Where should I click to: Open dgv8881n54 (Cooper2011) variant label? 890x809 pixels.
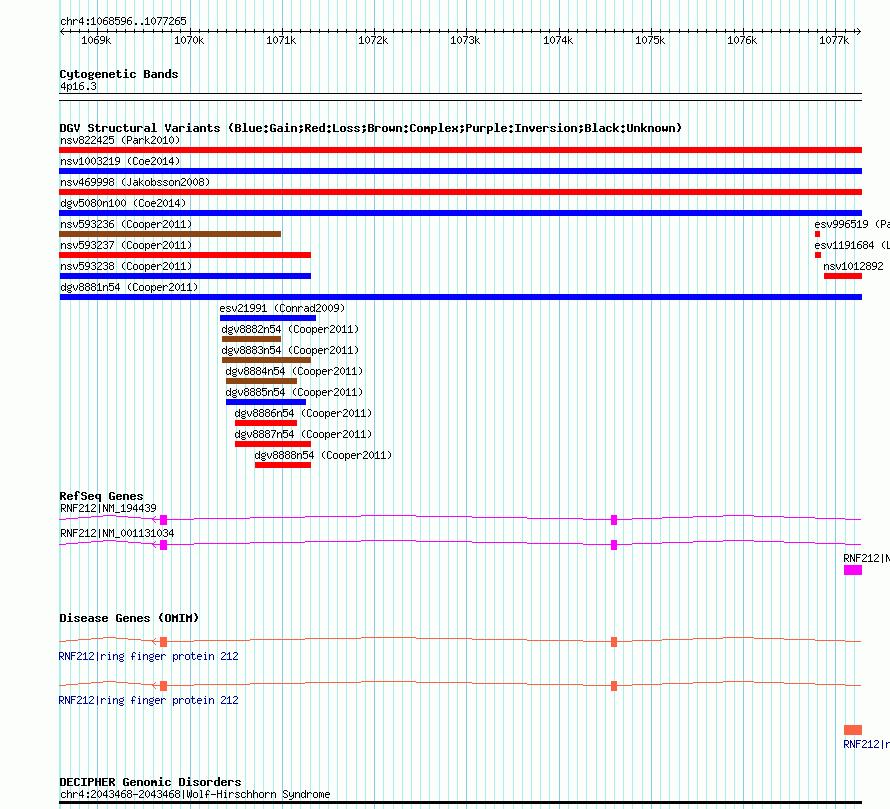click(129, 287)
